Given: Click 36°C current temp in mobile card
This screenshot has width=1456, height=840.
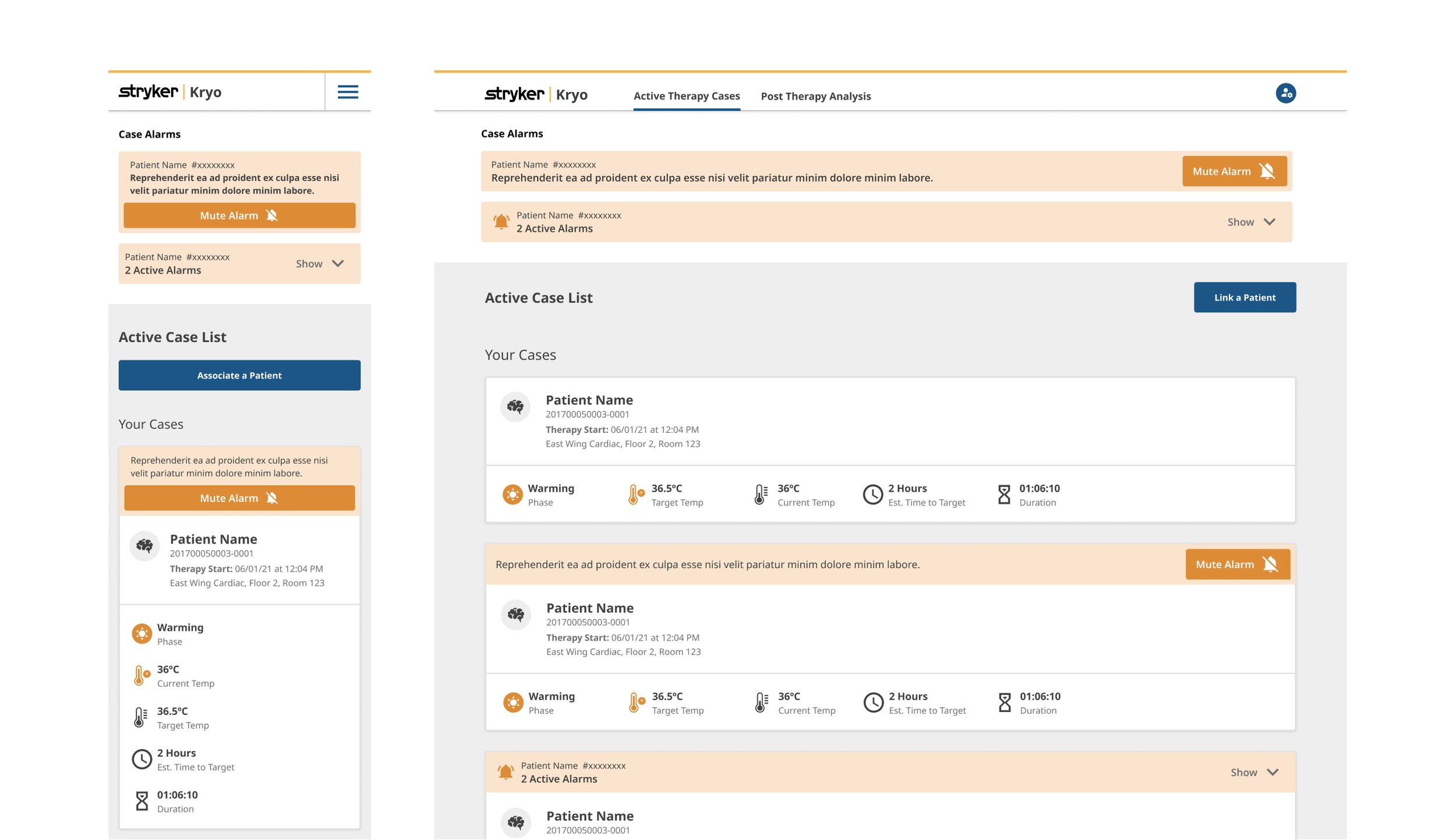Looking at the screenshot, I should pyautogui.click(x=168, y=670).
